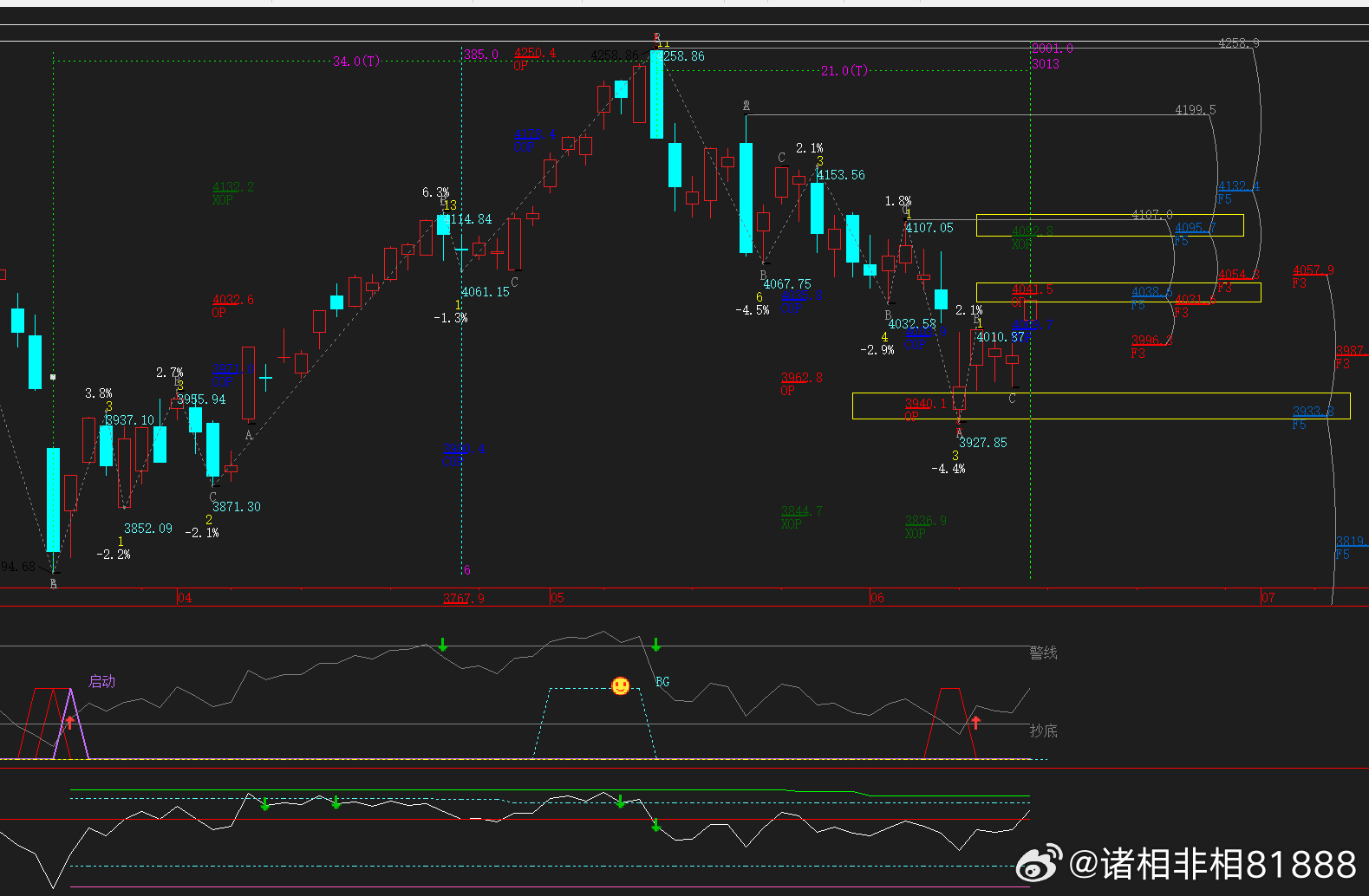Click the green down arrow above BG label
Image resolution: width=1369 pixels, height=896 pixels.
656,645
